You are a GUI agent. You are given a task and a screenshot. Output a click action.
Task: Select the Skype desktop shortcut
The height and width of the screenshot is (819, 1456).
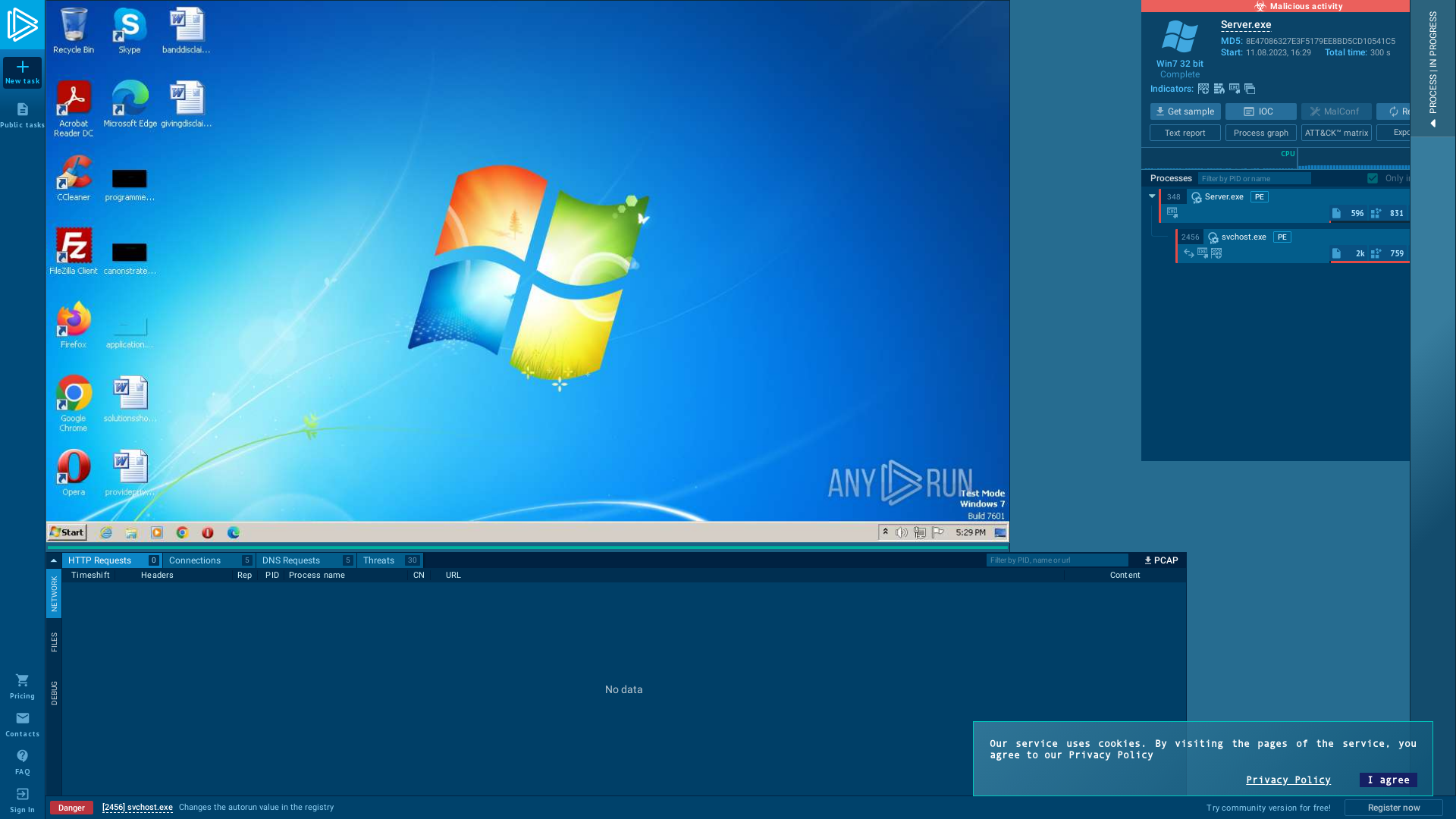[130, 30]
